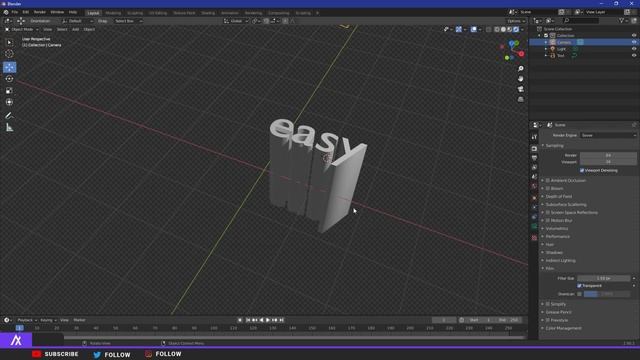
Task: Enable Screen Space Reflections checkbox
Action: coord(548,213)
